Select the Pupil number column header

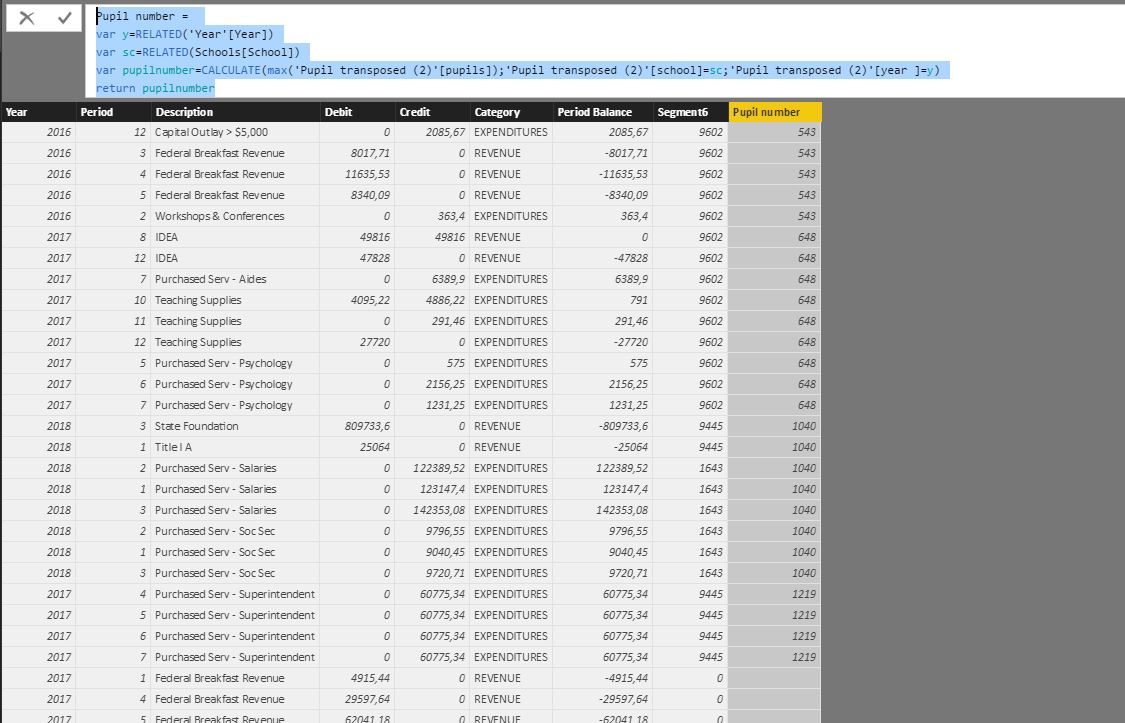(775, 112)
